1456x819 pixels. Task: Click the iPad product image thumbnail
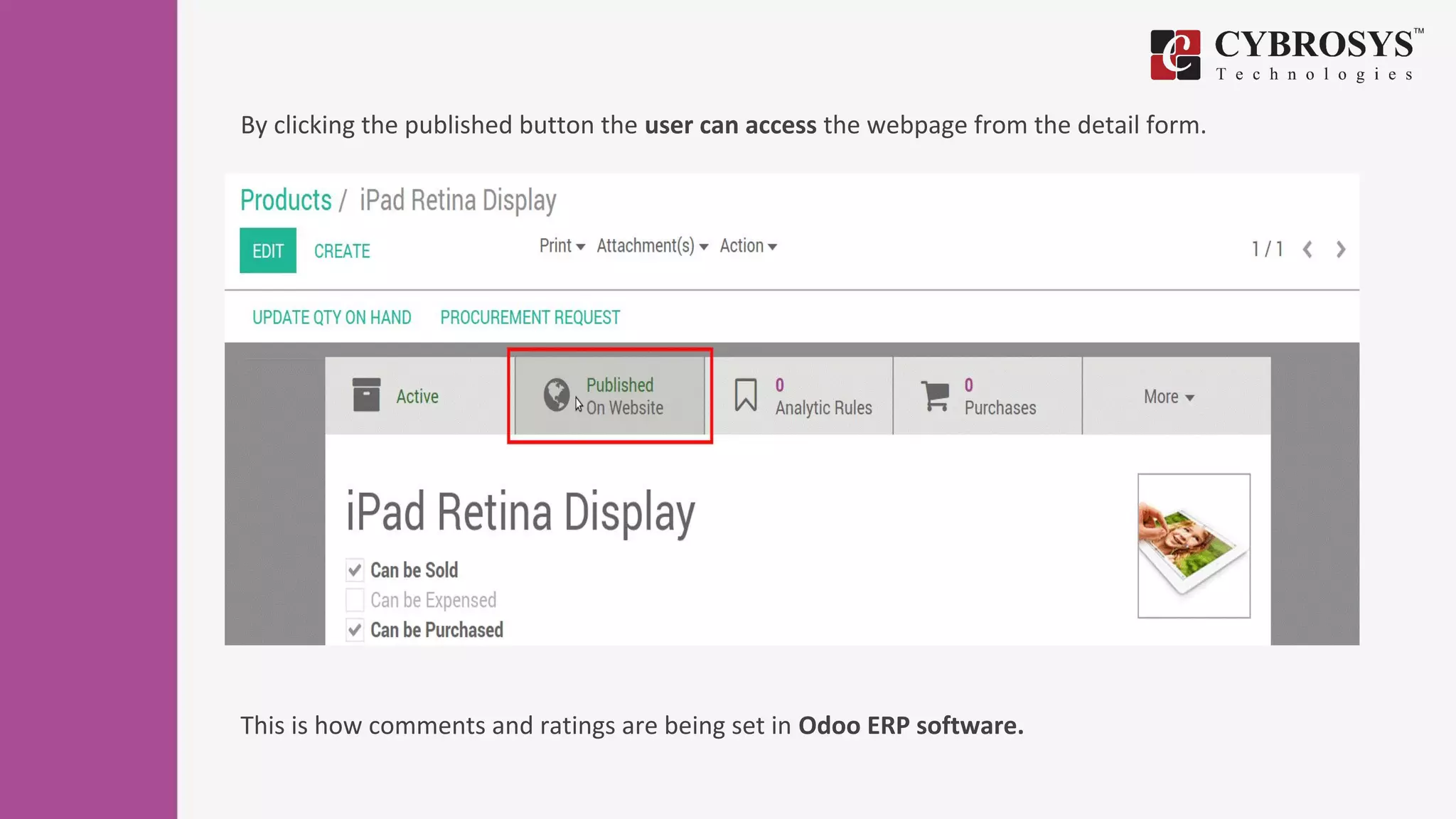pyautogui.click(x=1194, y=545)
